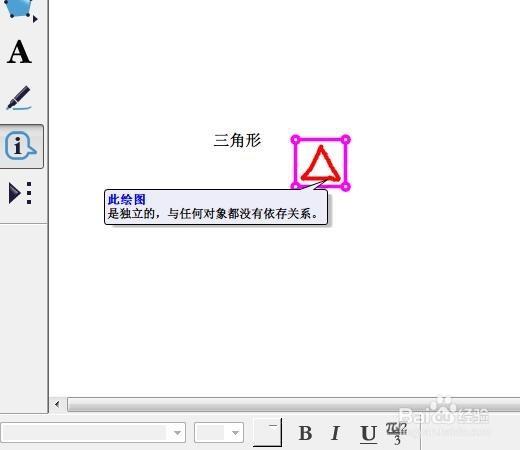Open the Custom tools menu
Viewport: 520px width, 450px height.
[20, 193]
